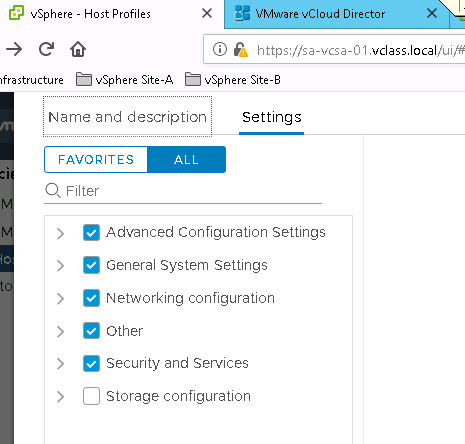The image size is (465, 444).
Task: Close the VMware vCloud Director tab
Action: pos(432,14)
